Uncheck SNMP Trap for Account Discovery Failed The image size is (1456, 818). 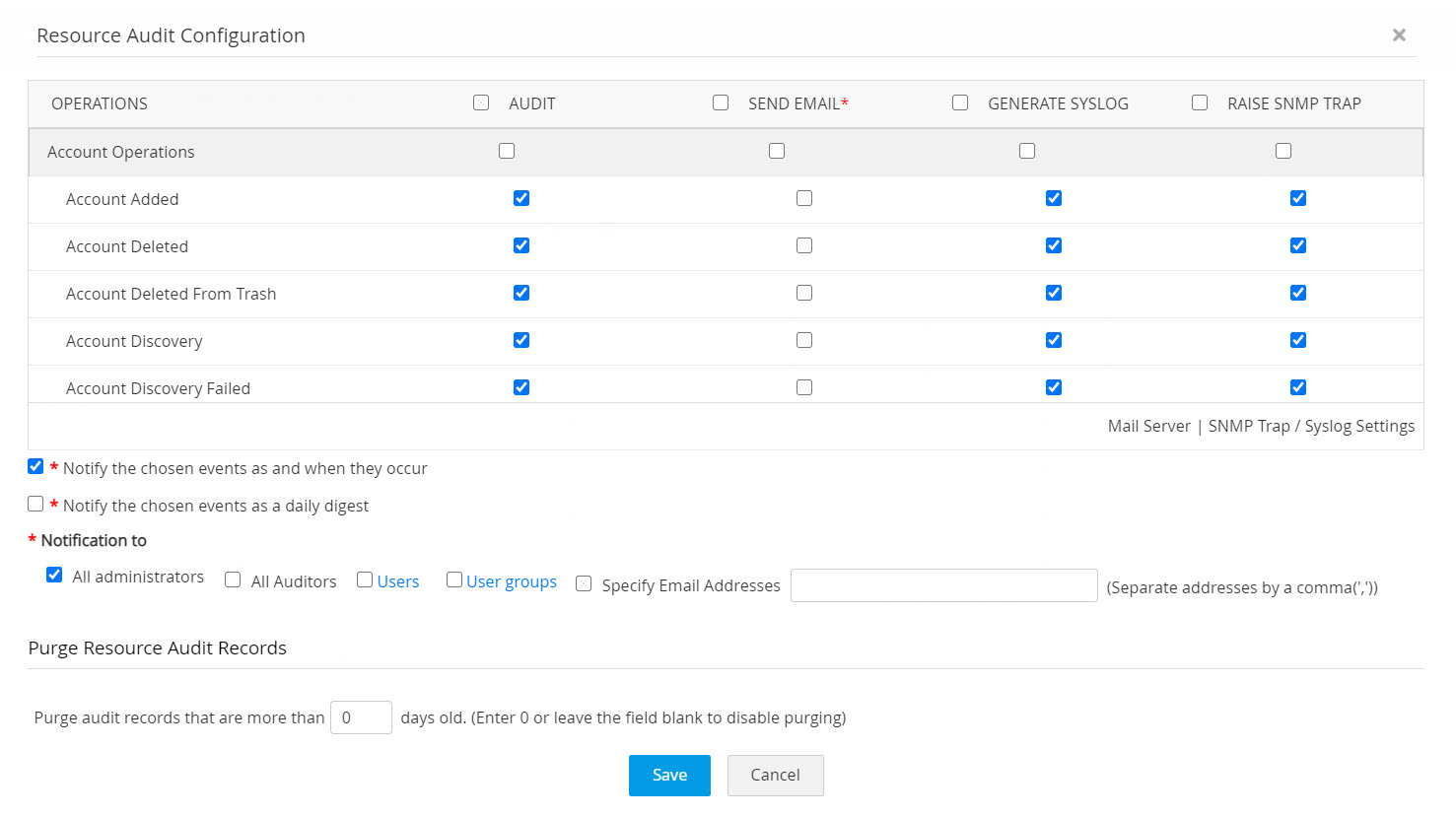point(1298,387)
